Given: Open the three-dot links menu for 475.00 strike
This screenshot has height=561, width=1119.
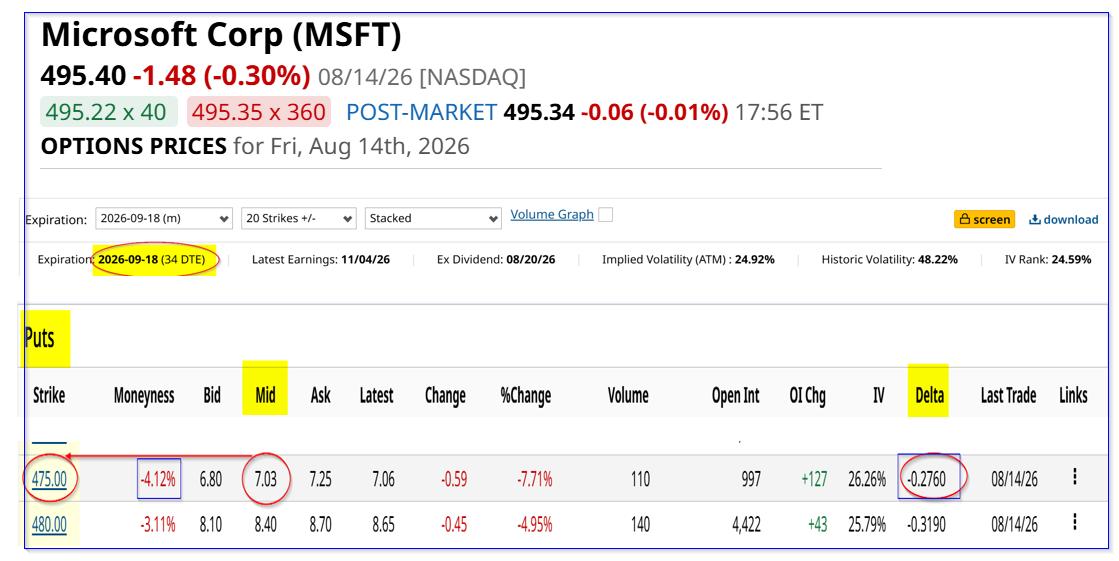Looking at the screenshot, I should [x=1075, y=477].
